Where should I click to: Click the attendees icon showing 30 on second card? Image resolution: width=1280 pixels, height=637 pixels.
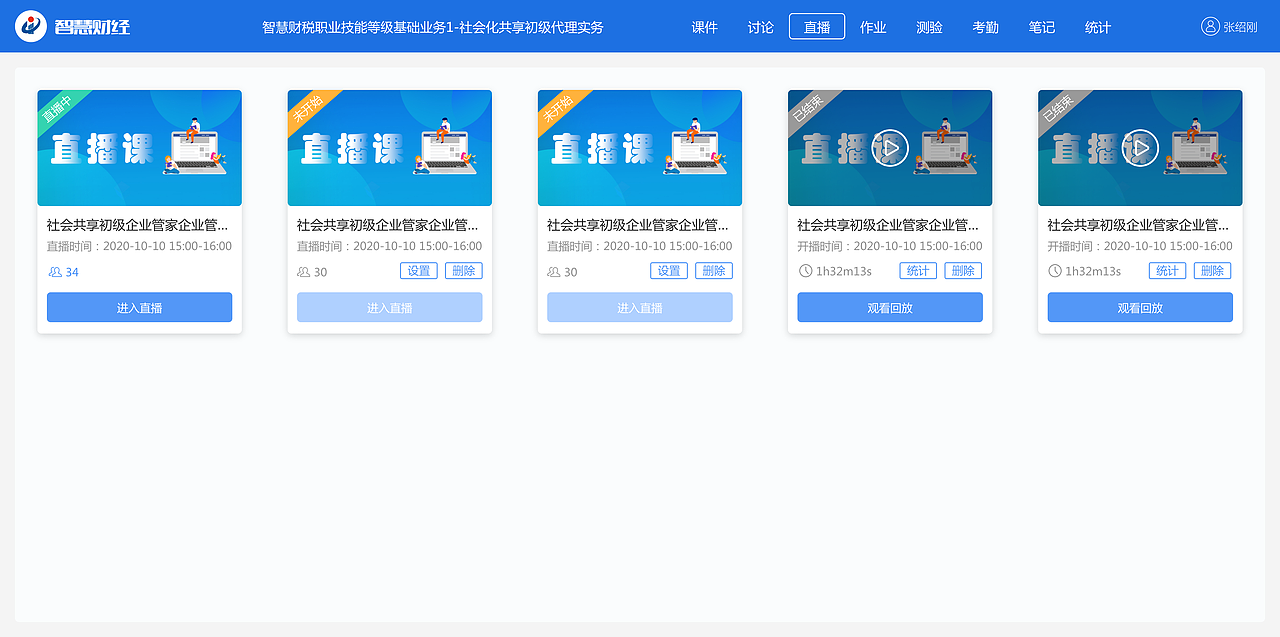[x=305, y=271]
